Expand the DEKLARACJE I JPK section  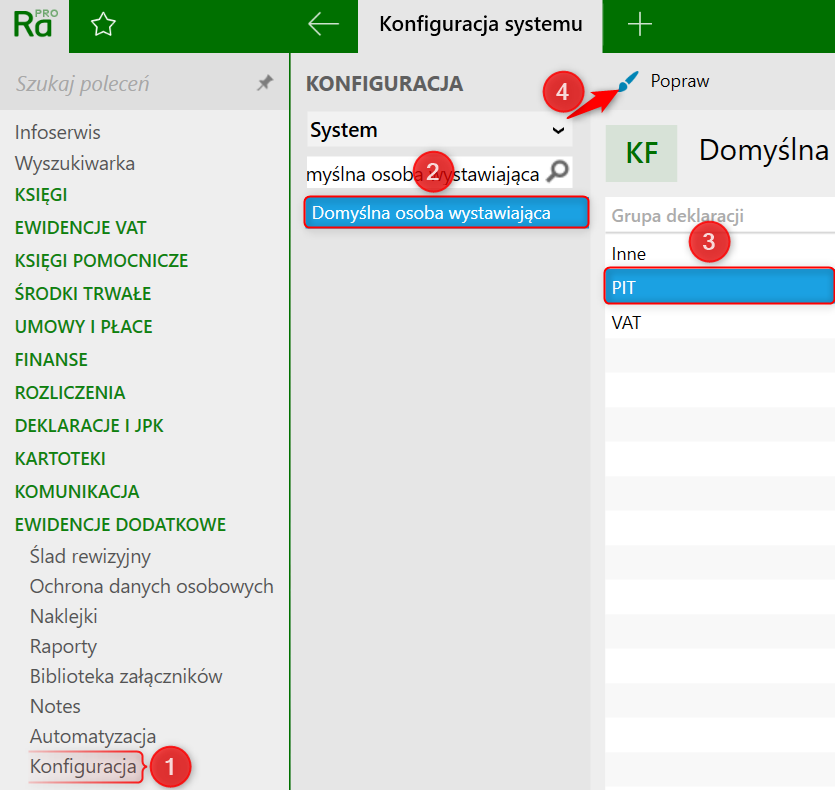pos(89,426)
